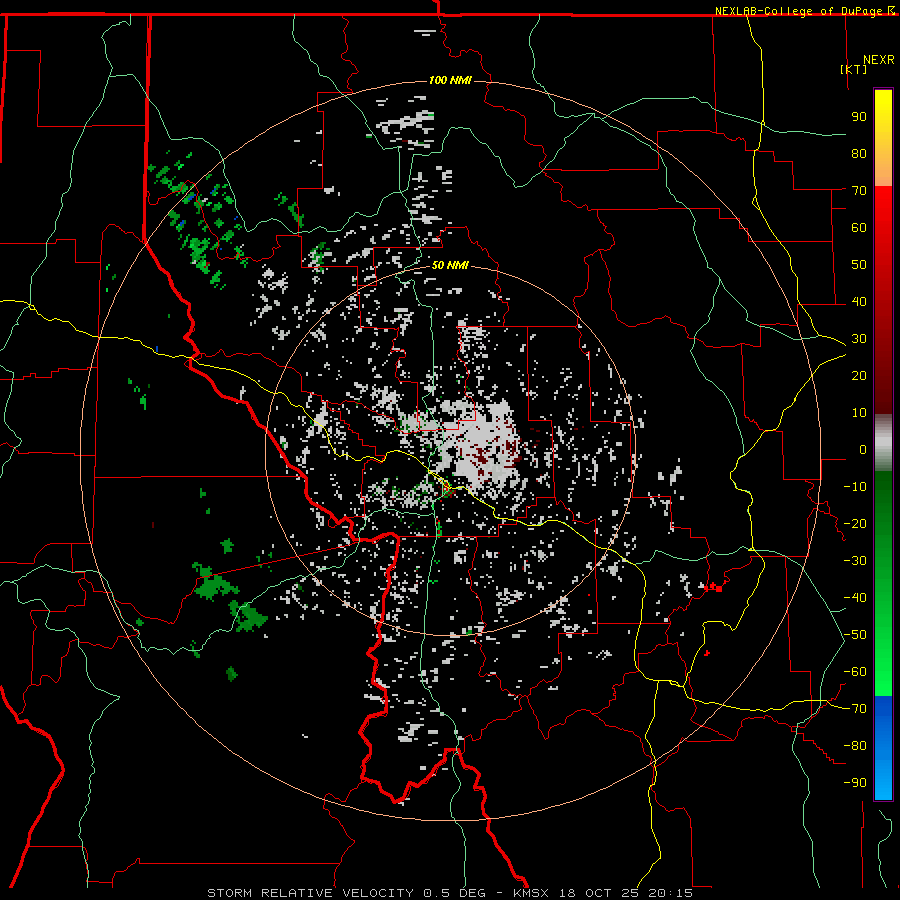
Task: Click the 90 value on the velocity scale
Action: (859, 117)
